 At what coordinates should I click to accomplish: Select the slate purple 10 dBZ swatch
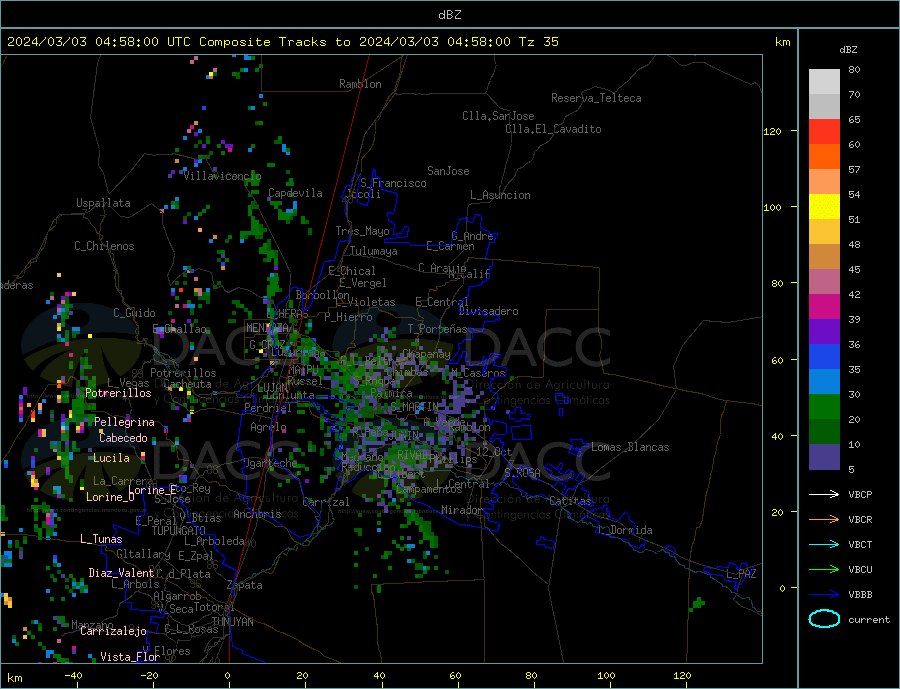pyautogui.click(x=824, y=457)
